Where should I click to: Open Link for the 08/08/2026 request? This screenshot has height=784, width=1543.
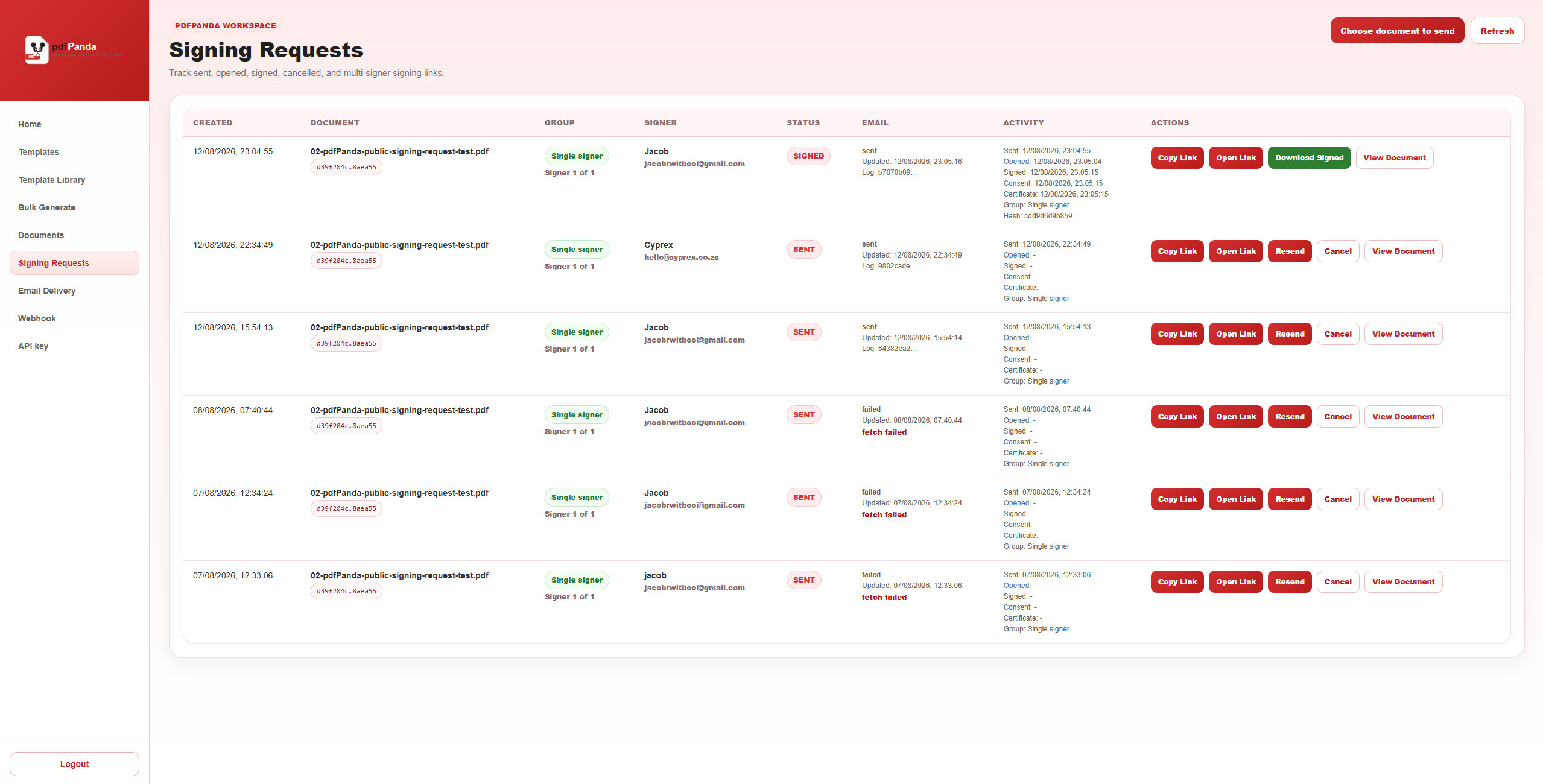1235,417
